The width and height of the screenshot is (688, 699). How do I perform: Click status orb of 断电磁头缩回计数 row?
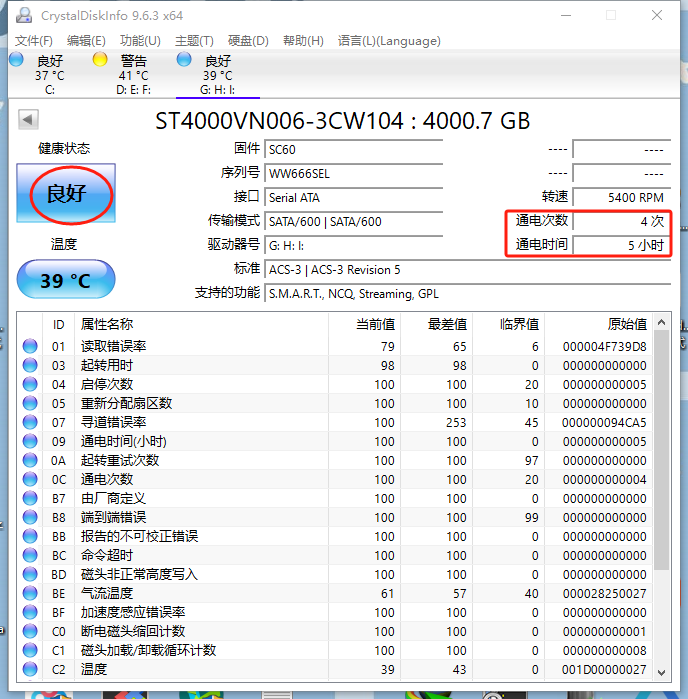[x=30, y=631]
